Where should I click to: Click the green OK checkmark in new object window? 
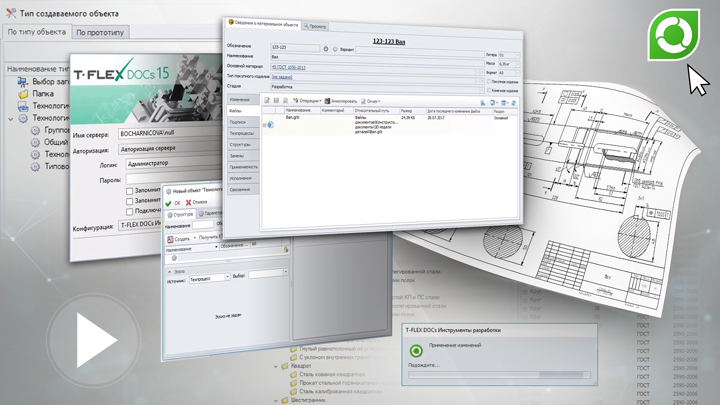[x=169, y=203]
